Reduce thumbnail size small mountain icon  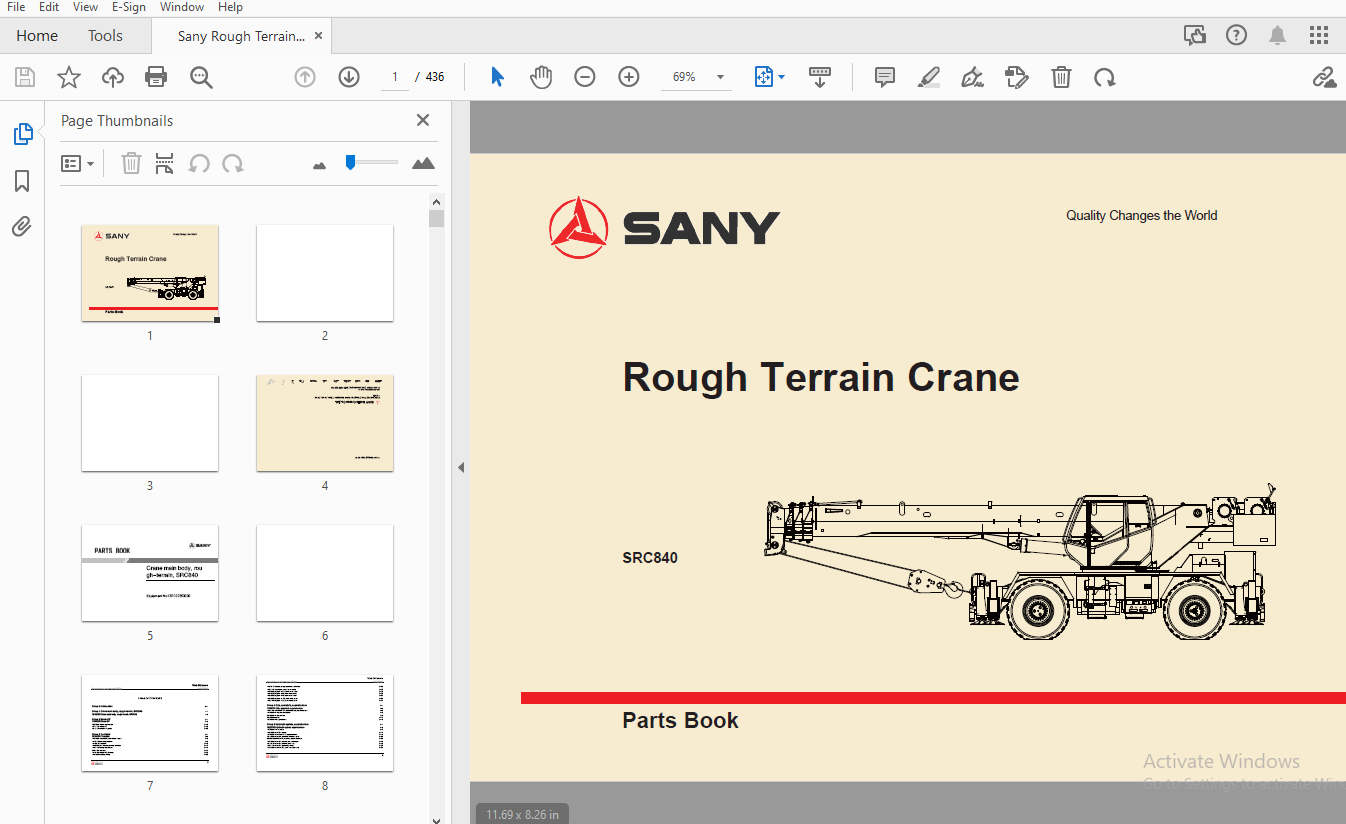(x=320, y=165)
